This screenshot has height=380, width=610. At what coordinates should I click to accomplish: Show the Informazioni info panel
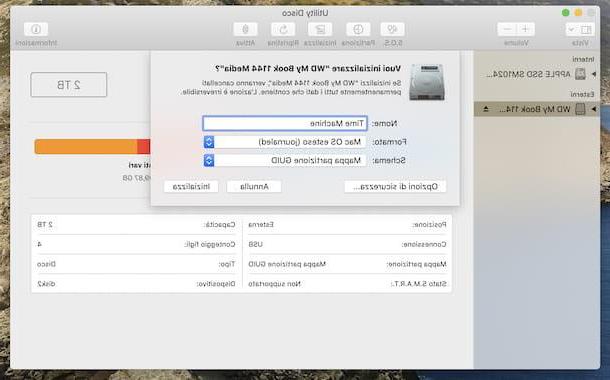click(x=36, y=30)
